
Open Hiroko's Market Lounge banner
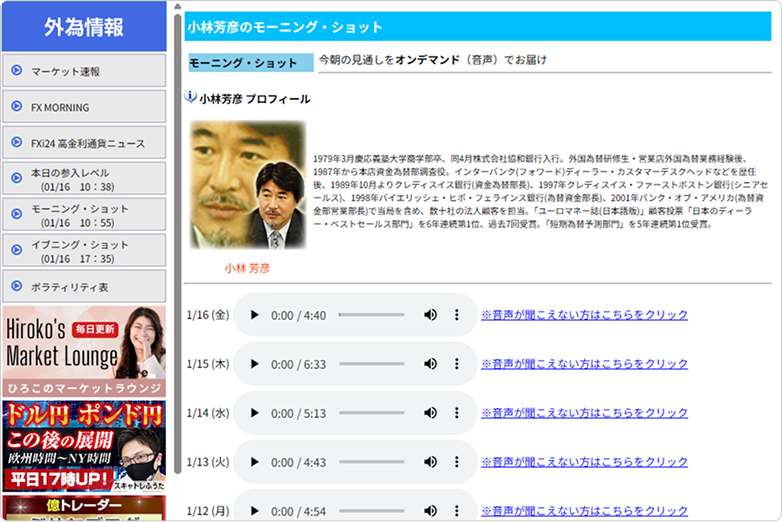pyautogui.click(x=84, y=351)
